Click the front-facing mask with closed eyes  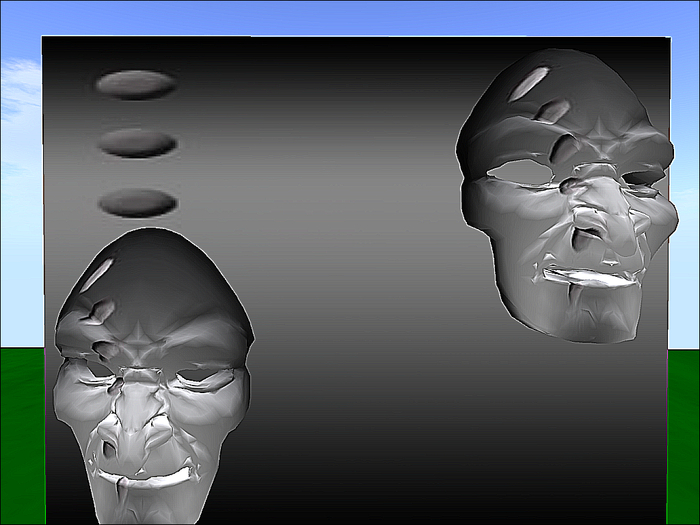[x=154, y=376]
